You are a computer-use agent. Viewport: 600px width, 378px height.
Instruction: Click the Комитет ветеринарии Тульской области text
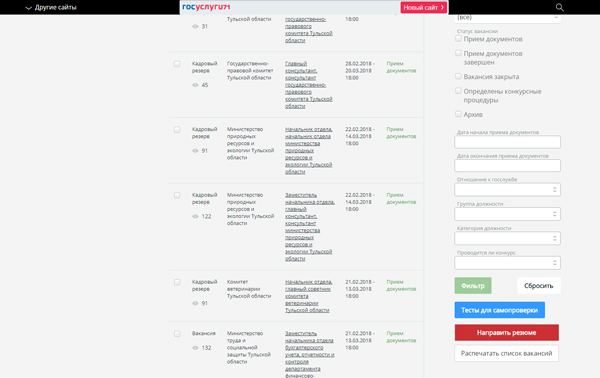click(x=249, y=289)
